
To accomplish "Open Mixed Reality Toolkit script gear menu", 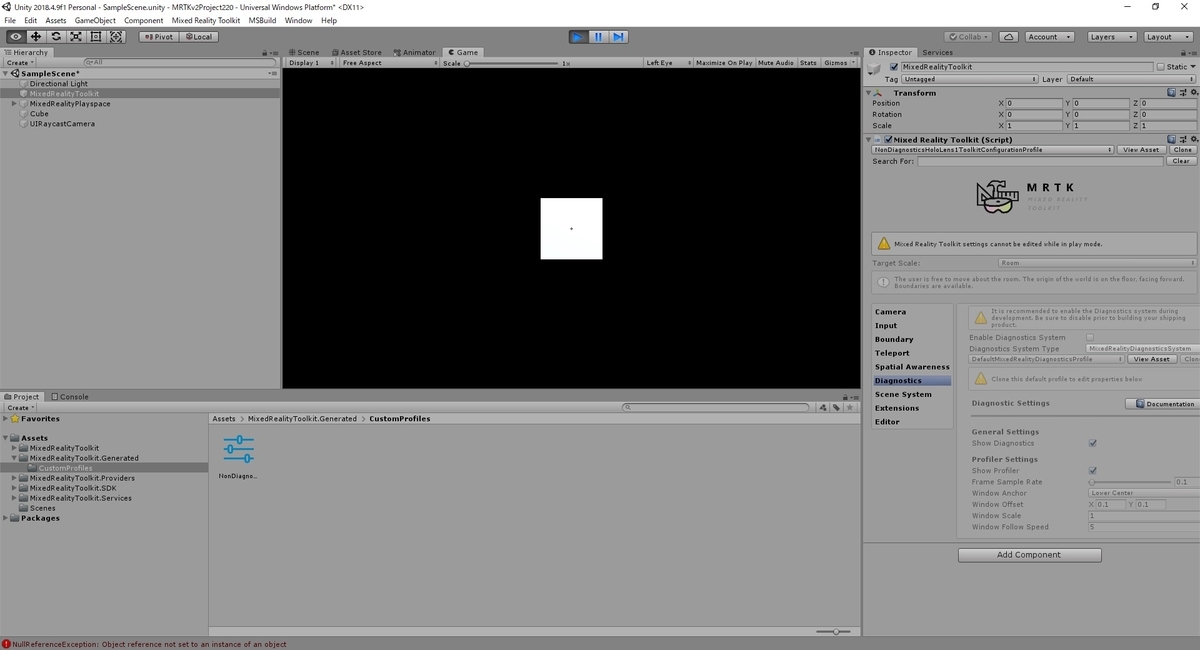I will (1192, 140).
